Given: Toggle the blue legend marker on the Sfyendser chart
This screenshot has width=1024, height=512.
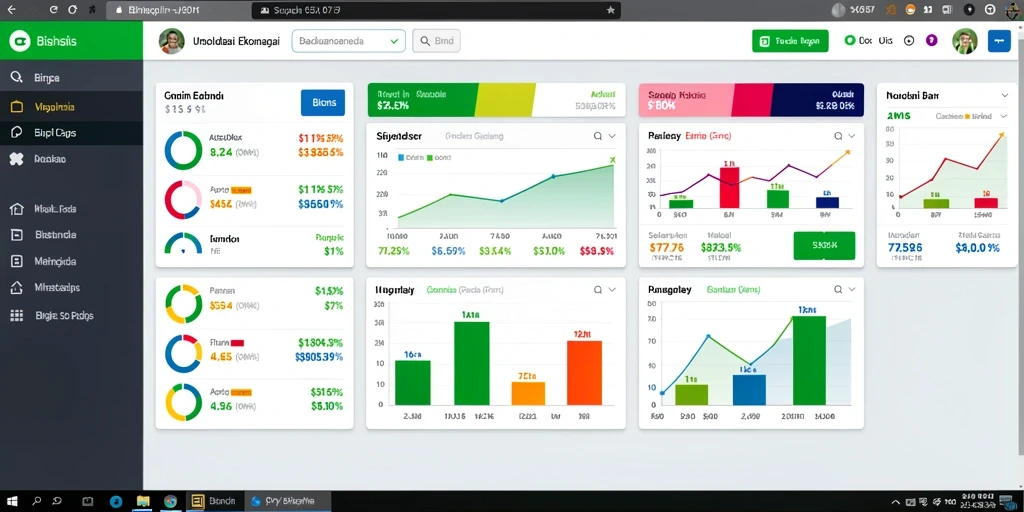Looking at the screenshot, I should click(400, 157).
